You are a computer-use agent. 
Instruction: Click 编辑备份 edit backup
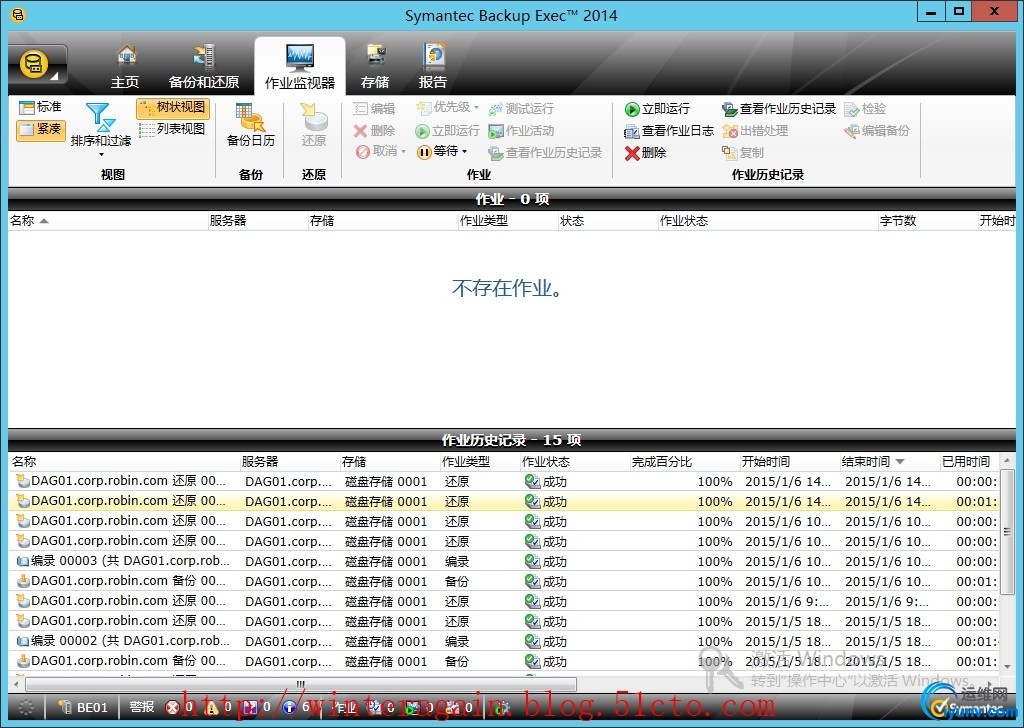pos(877,131)
